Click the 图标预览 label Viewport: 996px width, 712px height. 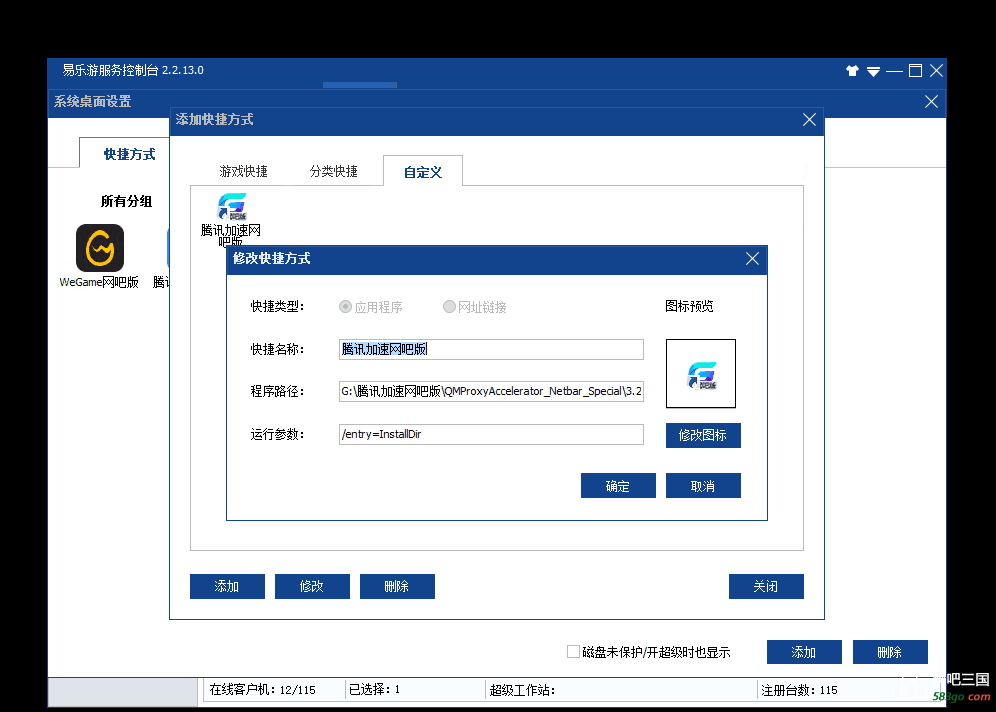tap(689, 307)
